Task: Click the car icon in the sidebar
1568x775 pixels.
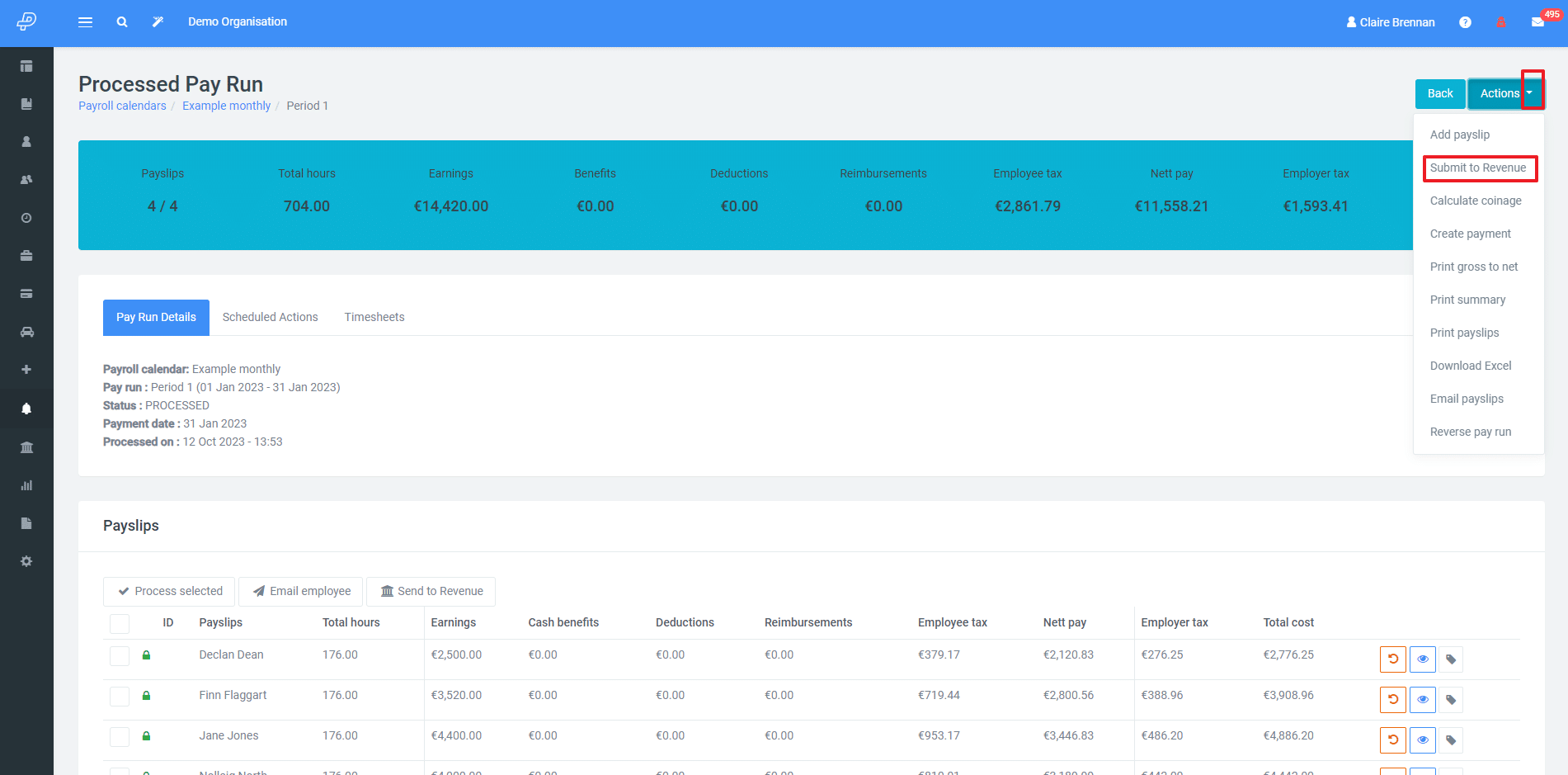Action: click(x=27, y=332)
